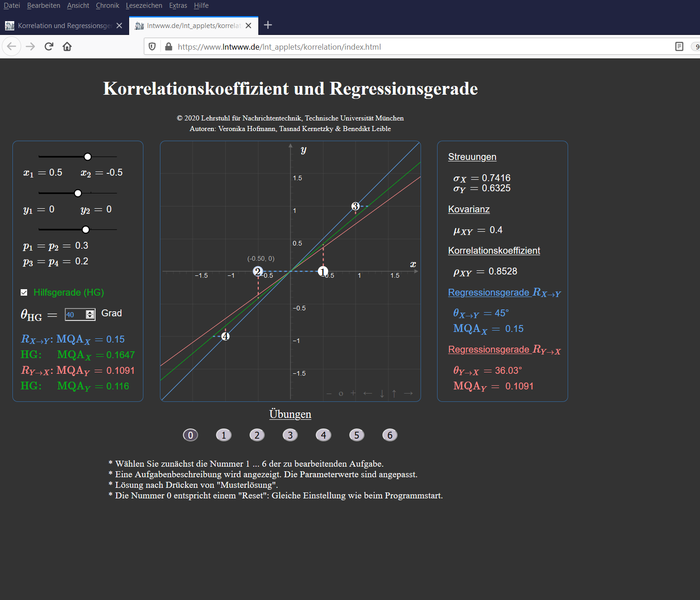
Task: Select exercise number 3
Action: point(290,435)
